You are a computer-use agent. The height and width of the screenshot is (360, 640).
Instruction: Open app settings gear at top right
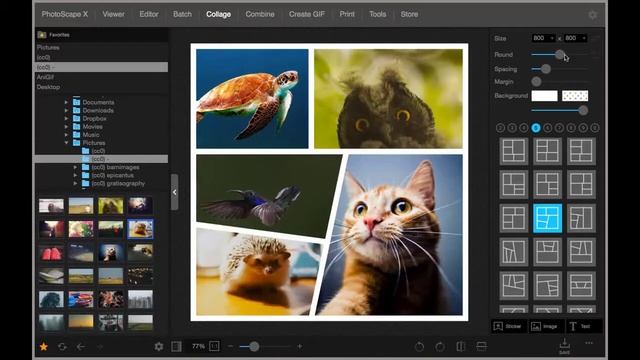tap(592, 15)
